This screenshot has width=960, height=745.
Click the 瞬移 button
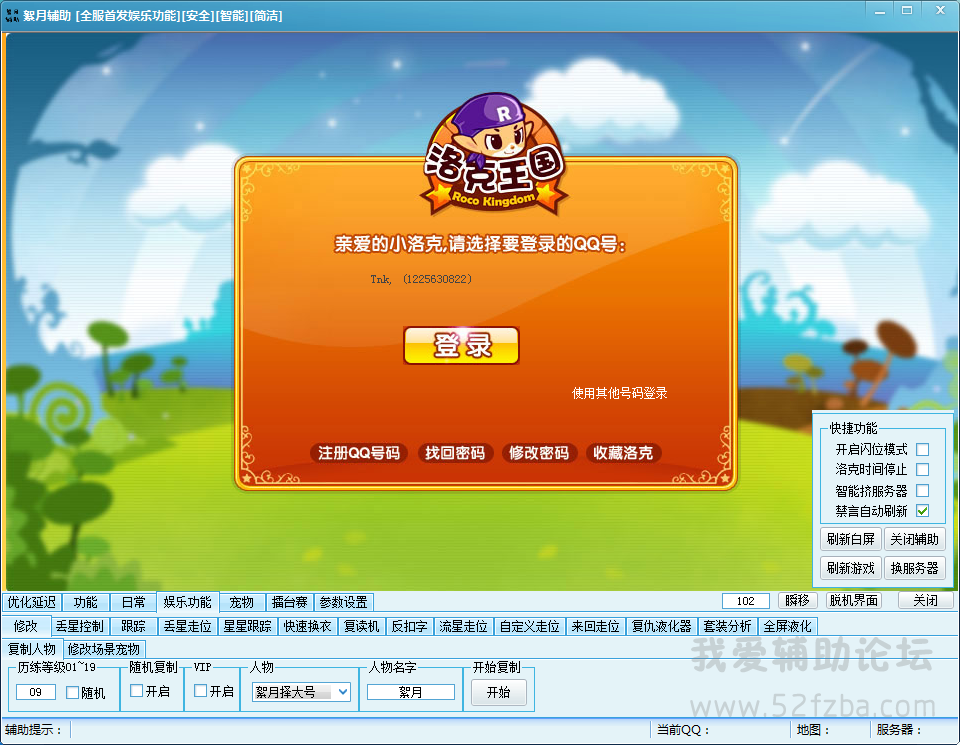(x=797, y=601)
